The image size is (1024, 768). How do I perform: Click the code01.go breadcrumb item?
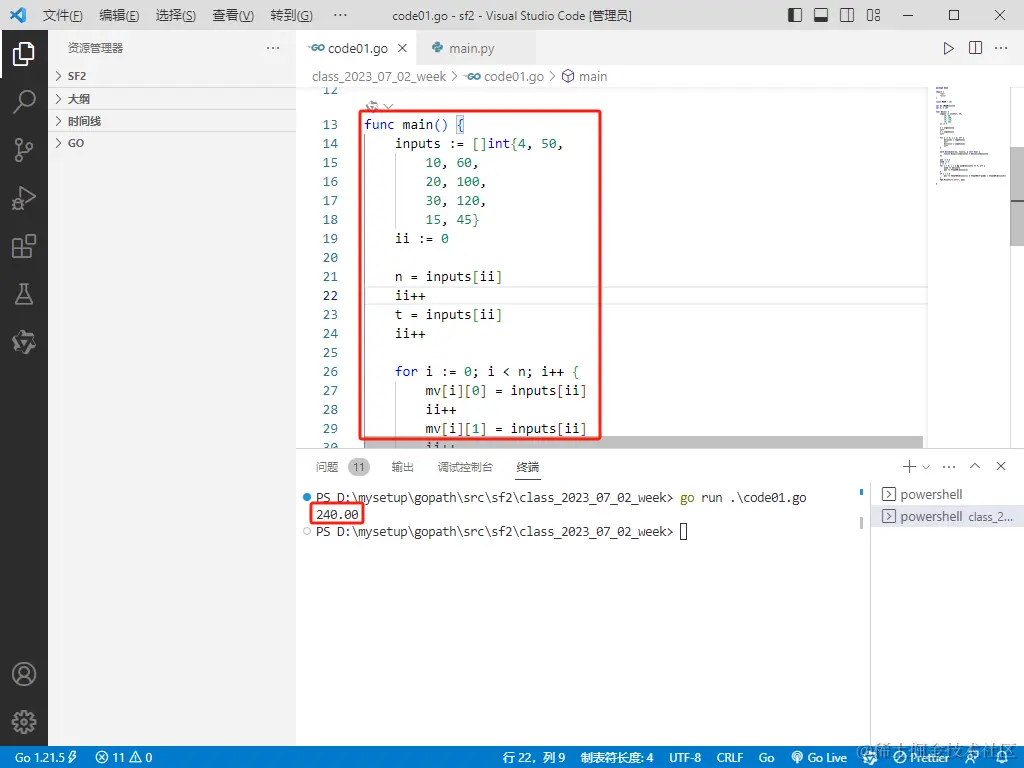(x=505, y=76)
